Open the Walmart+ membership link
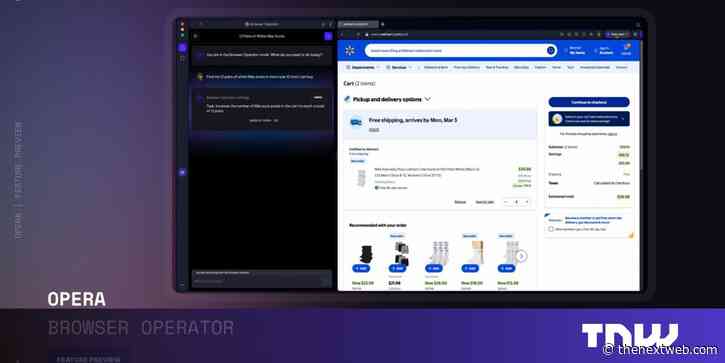The width and height of the screenshot is (725, 363). (x=593, y=220)
